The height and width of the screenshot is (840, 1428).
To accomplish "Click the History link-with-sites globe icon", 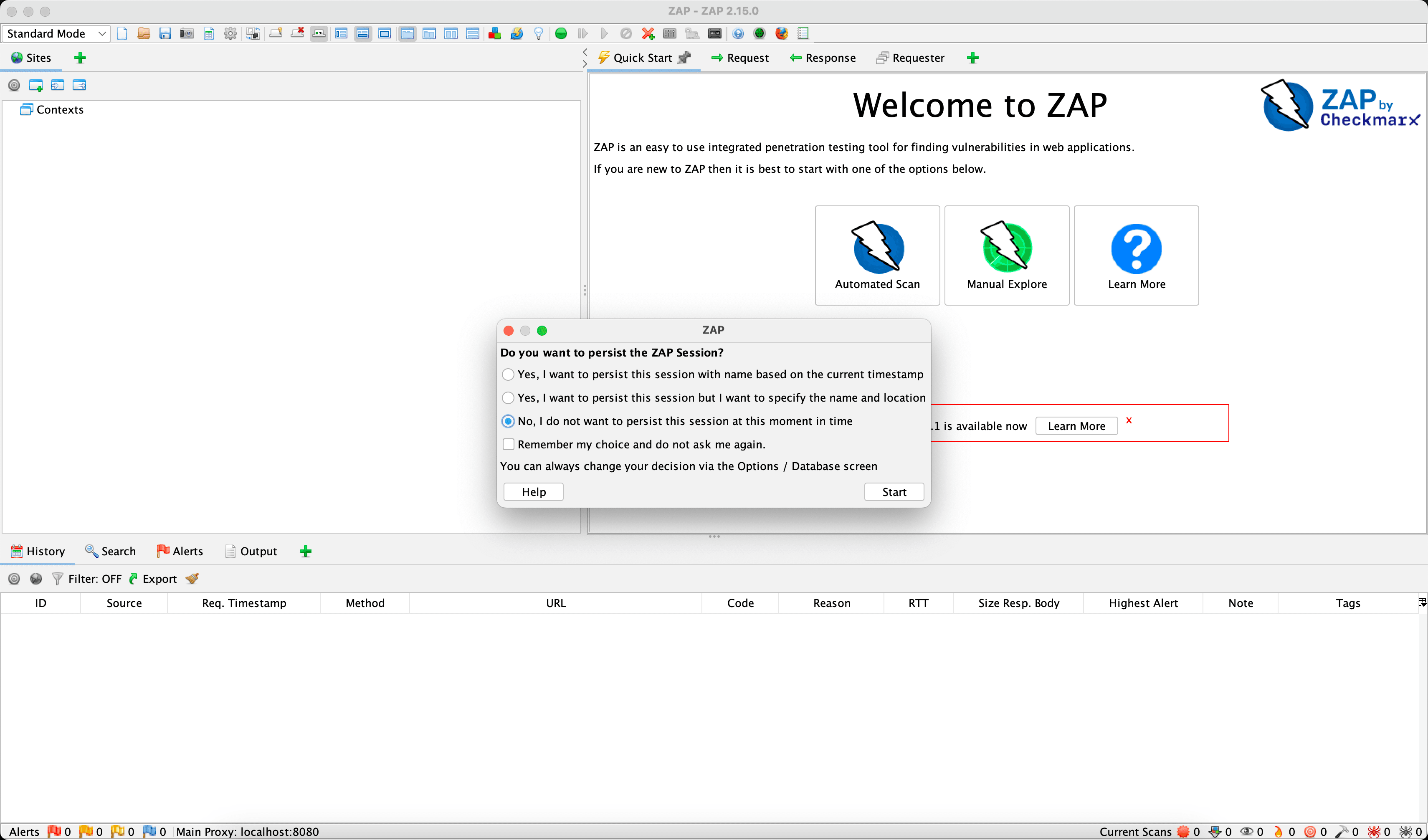I will 36,578.
